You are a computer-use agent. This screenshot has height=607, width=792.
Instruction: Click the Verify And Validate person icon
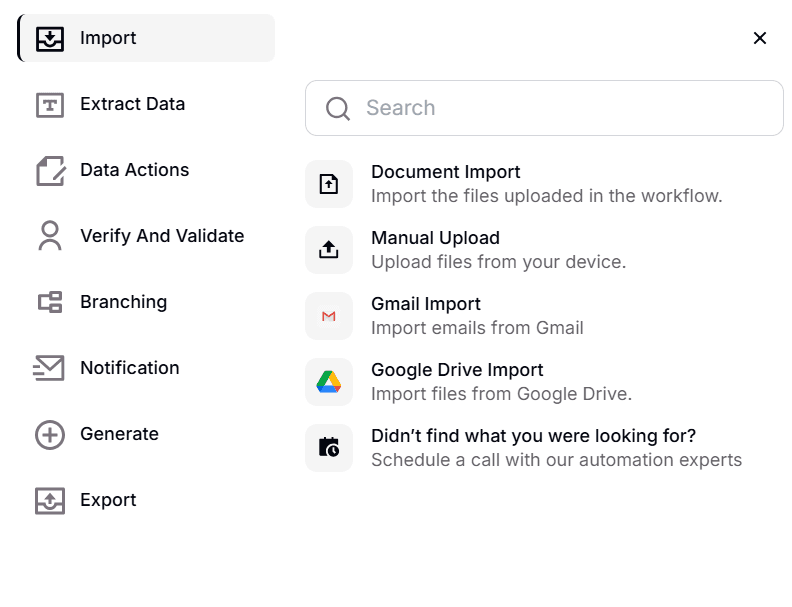coord(50,236)
